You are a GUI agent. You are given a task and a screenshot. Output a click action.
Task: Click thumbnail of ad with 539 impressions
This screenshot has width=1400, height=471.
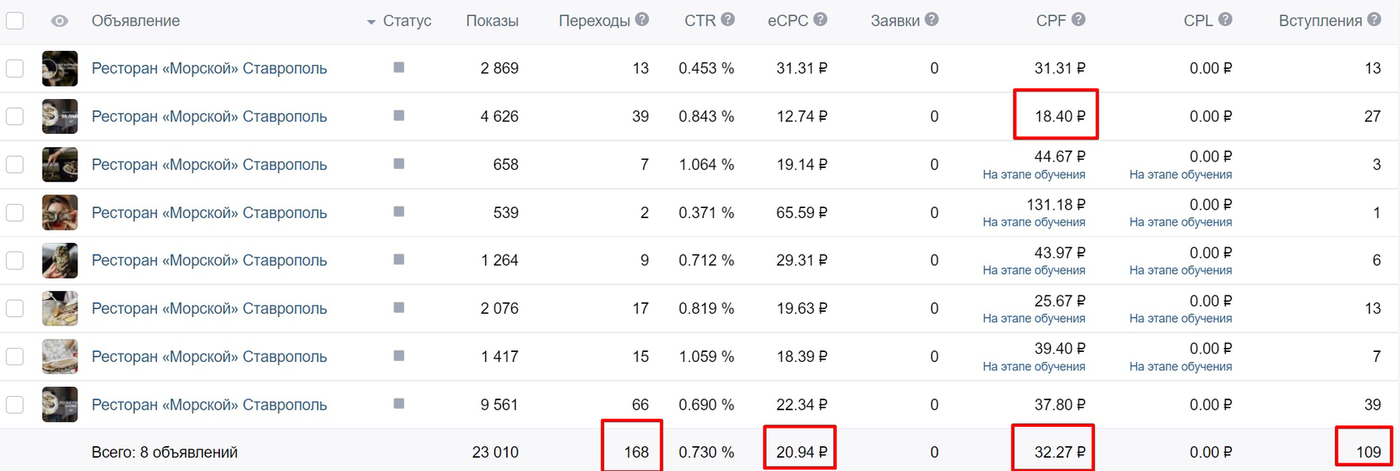(60, 212)
